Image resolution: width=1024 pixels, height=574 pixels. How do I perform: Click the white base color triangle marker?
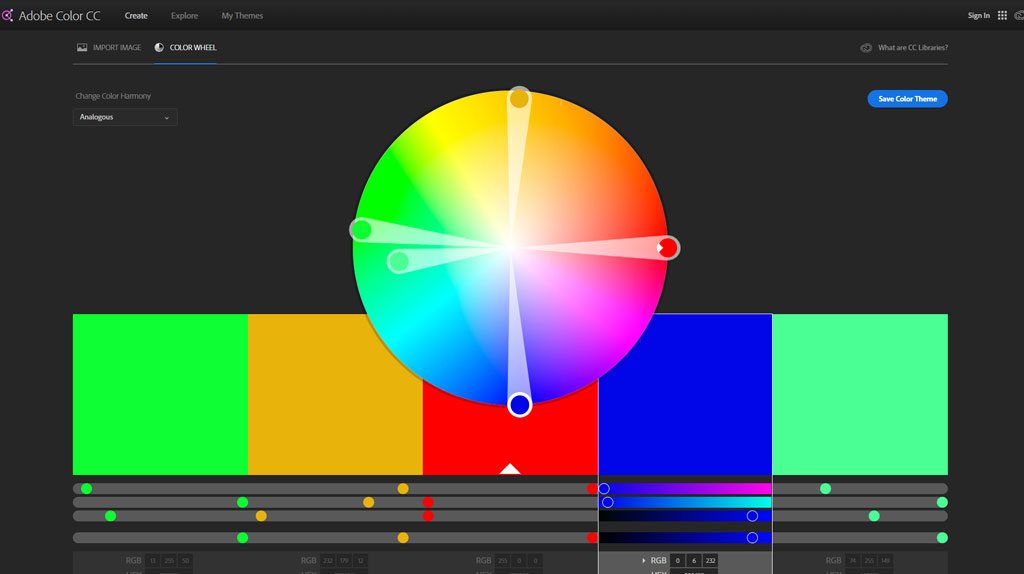[510, 468]
